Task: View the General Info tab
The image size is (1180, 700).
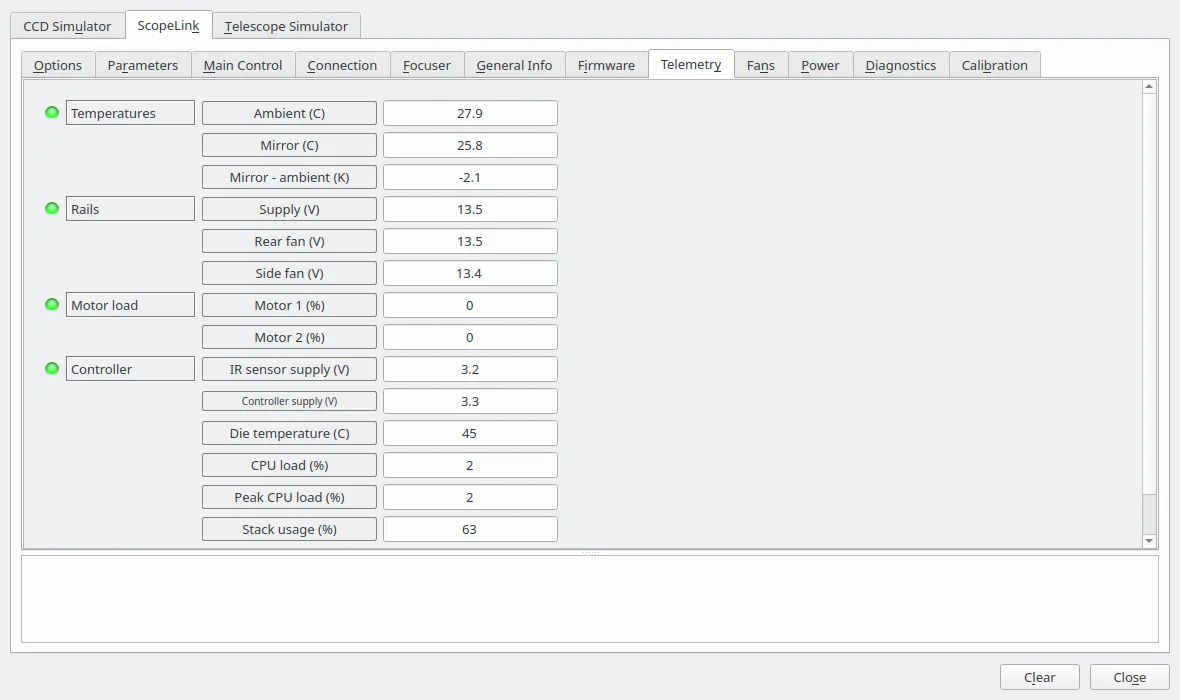Action: pos(514,65)
